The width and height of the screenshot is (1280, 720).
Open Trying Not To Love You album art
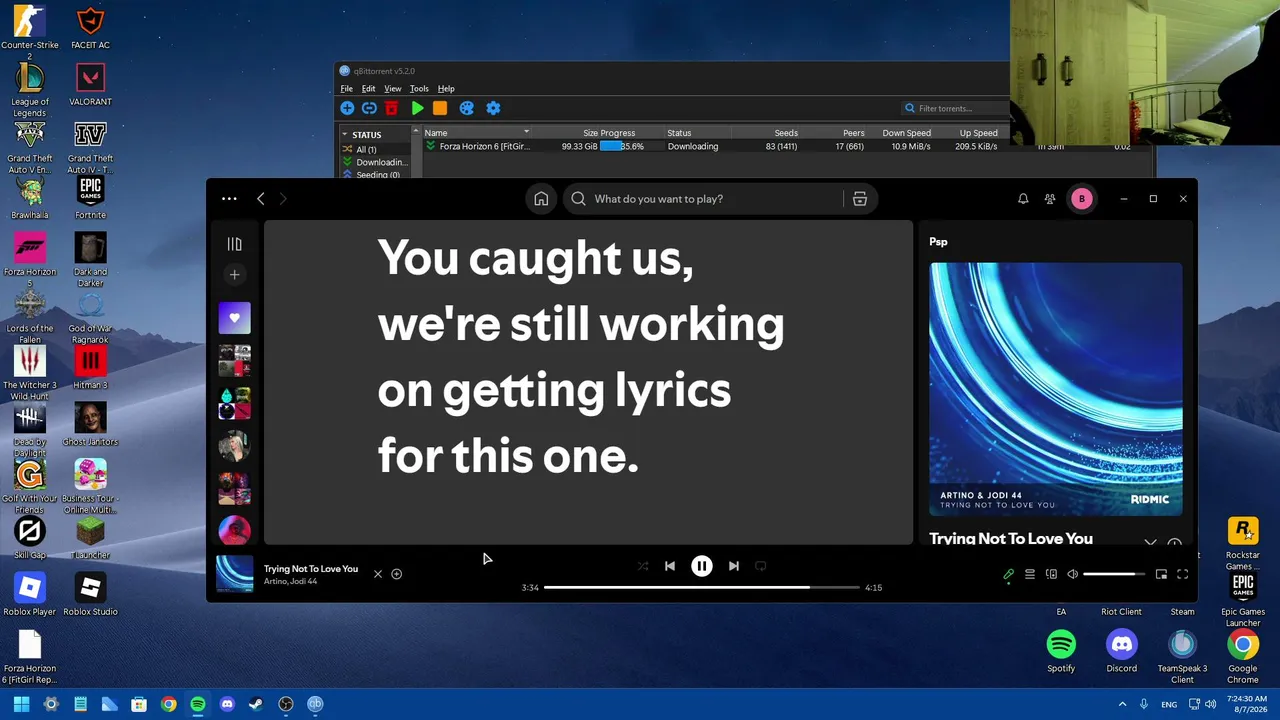tap(1056, 389)
